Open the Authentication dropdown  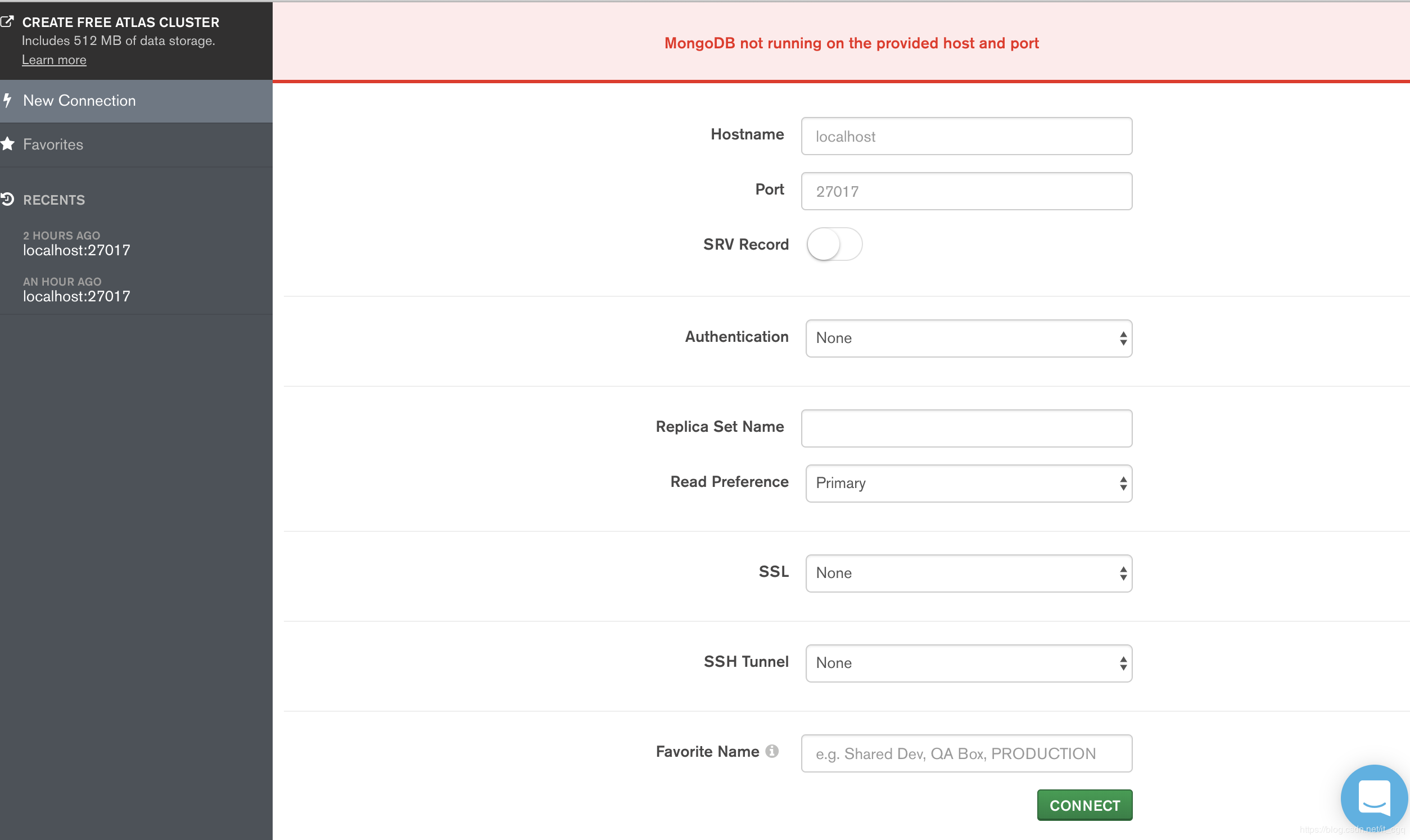[x=968, y=338]
